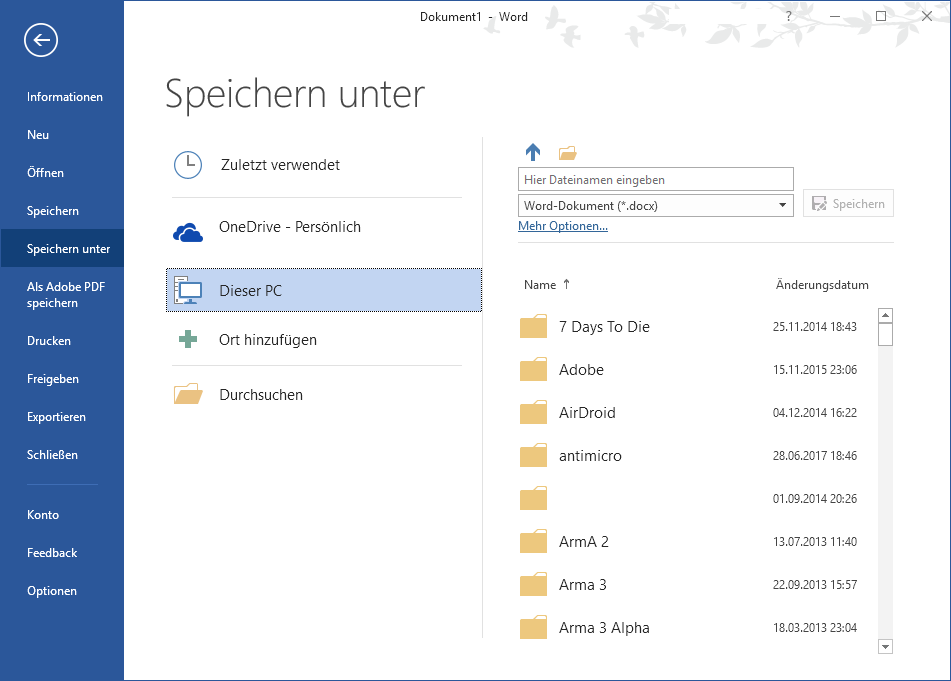Click the back arrow circle icon
The image size is (951, 681).
[x=41, y=41]
